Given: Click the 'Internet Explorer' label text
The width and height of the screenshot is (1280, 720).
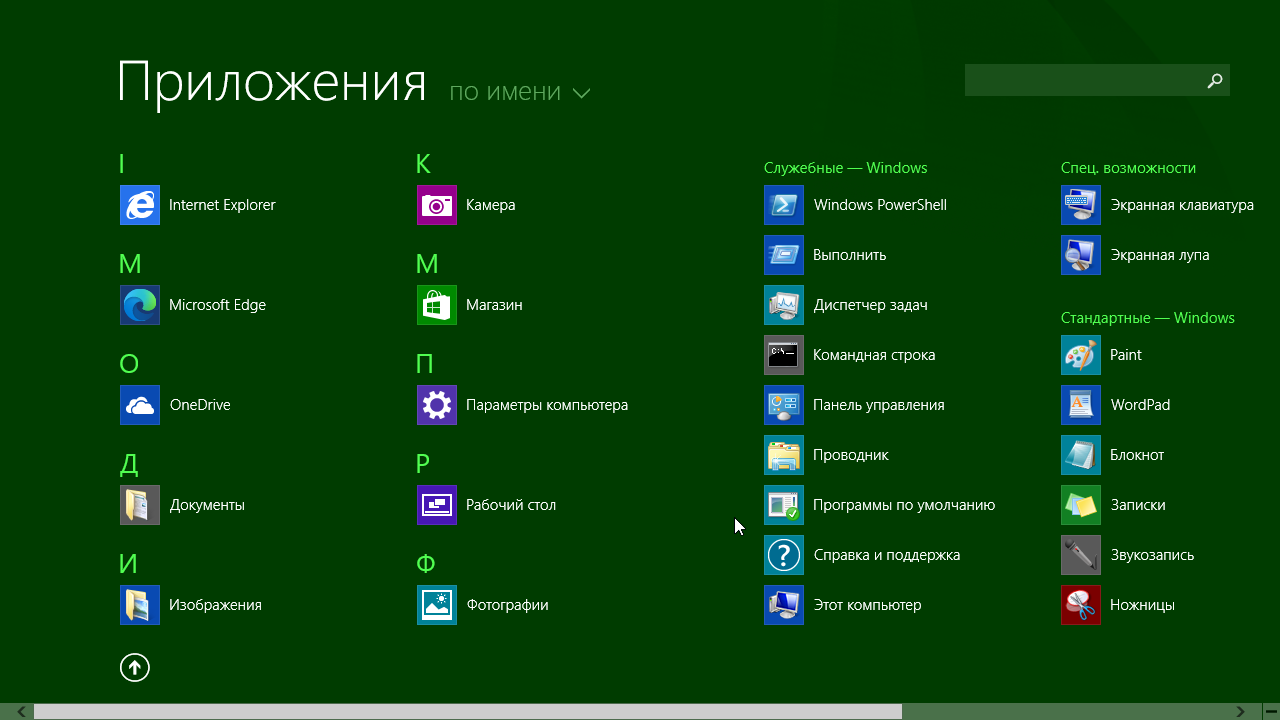Looking at the screenshot, I should tap(222, 205).
